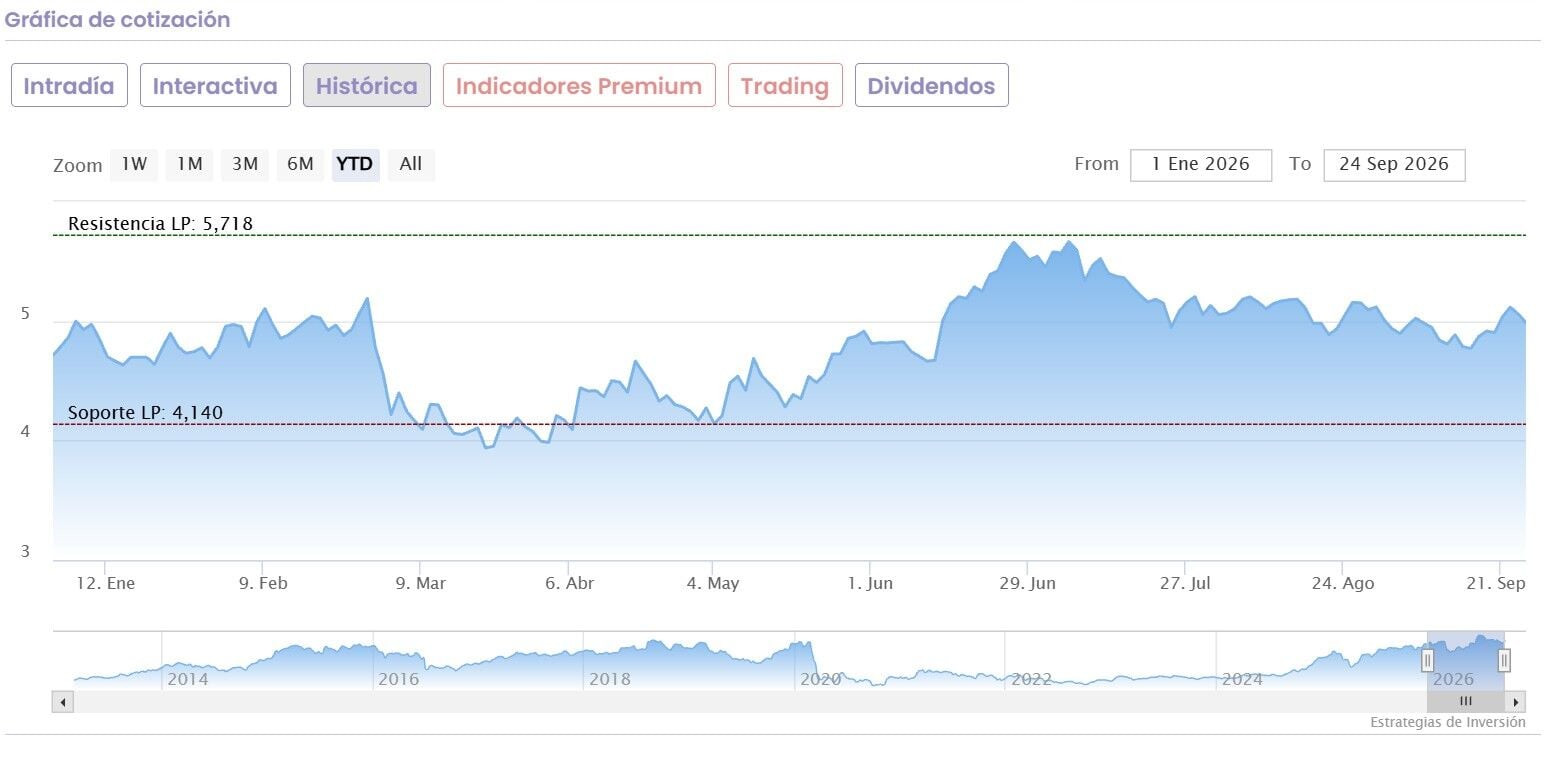Select the 6M zoom range
The height and width of the screenshot is (773, 1548).
tap(300, 164)
